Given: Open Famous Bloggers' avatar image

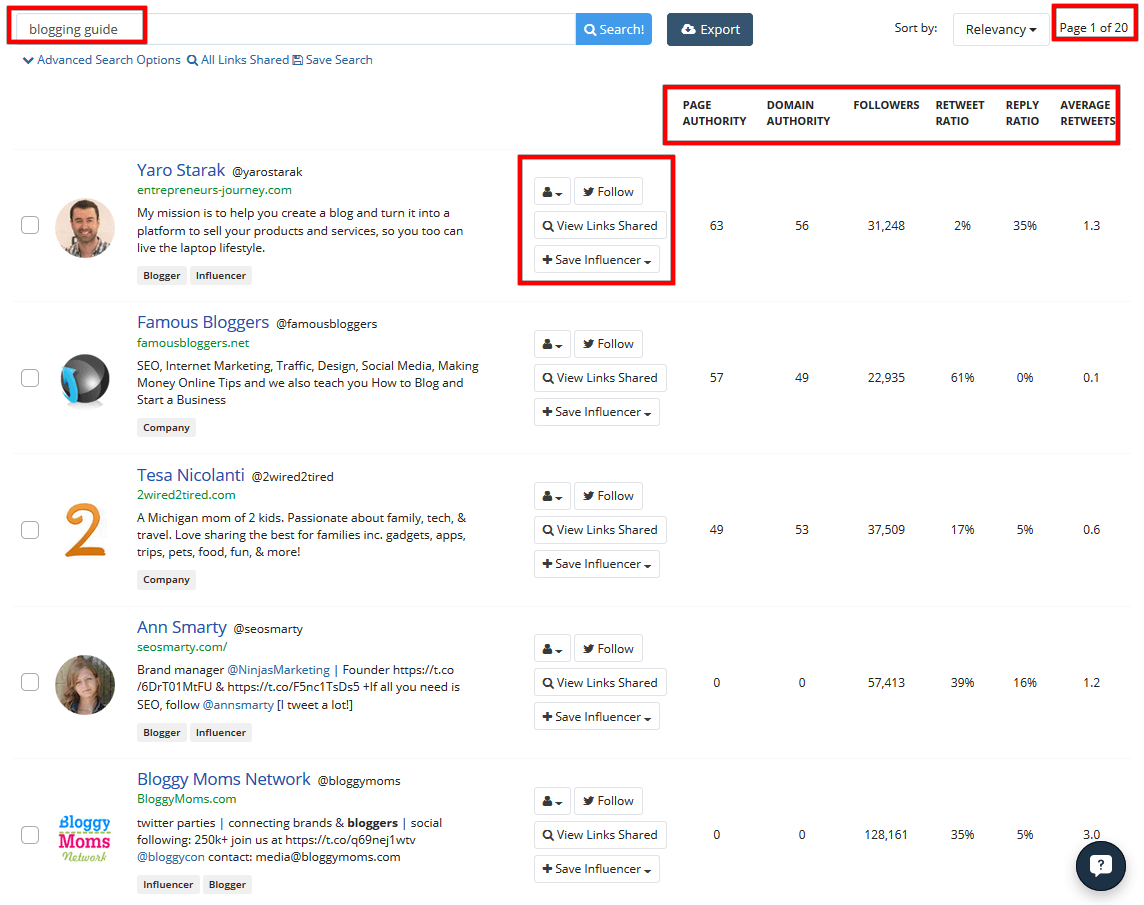Looking at the screenshot, I should pyautogui.click(x=85, y=380).
